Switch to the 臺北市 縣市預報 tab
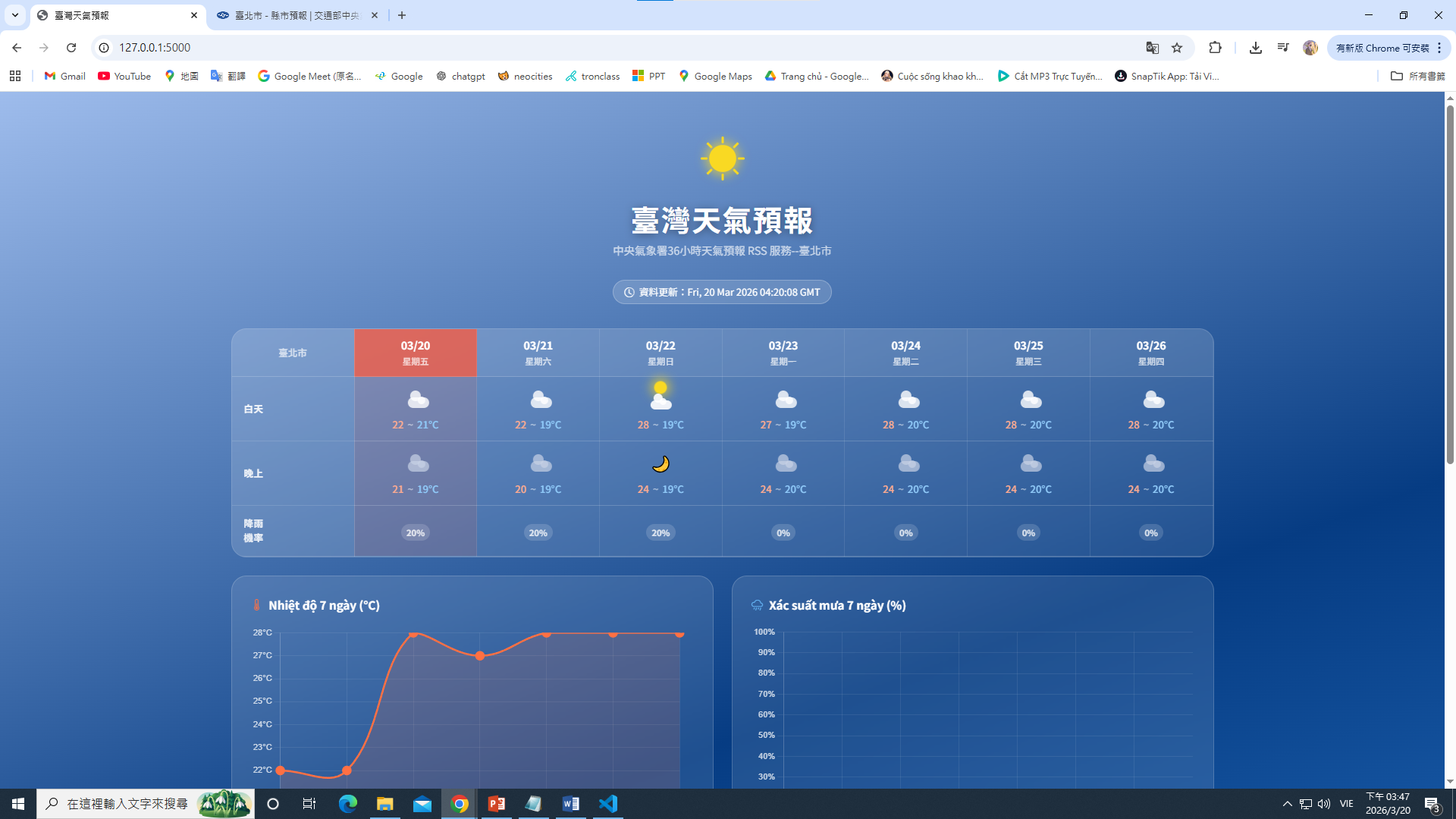The image size is (1456, 819). coord(296,15)
